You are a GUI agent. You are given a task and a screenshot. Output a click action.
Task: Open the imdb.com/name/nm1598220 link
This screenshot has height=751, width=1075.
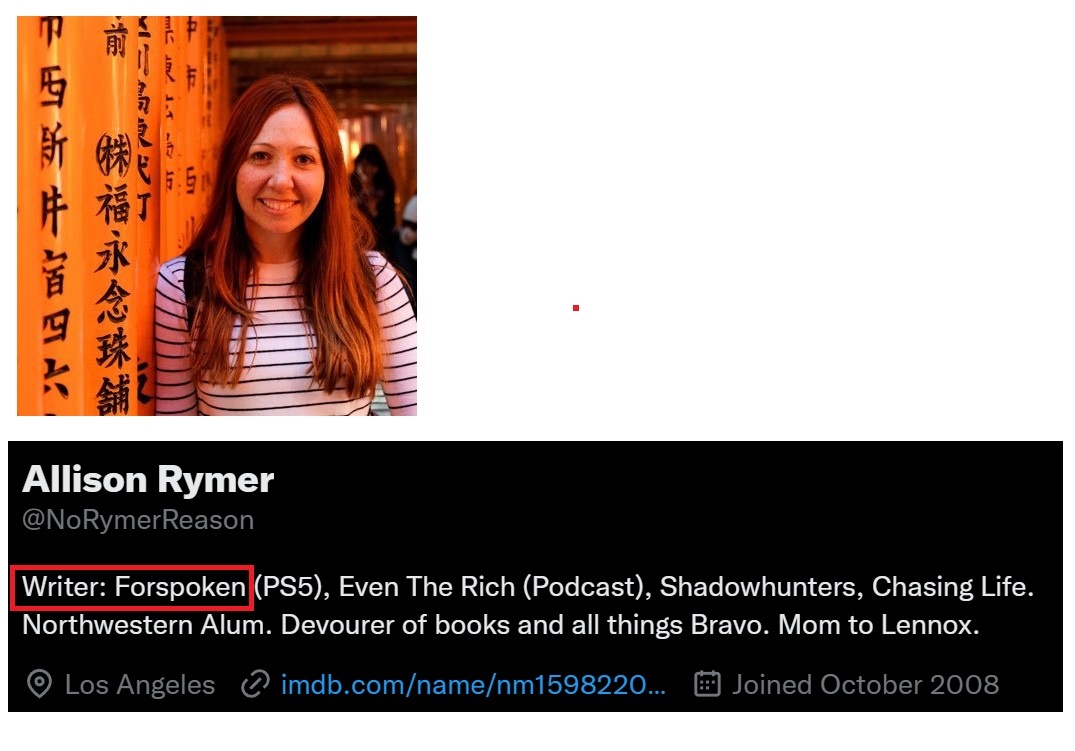click(x=473, y=684)
